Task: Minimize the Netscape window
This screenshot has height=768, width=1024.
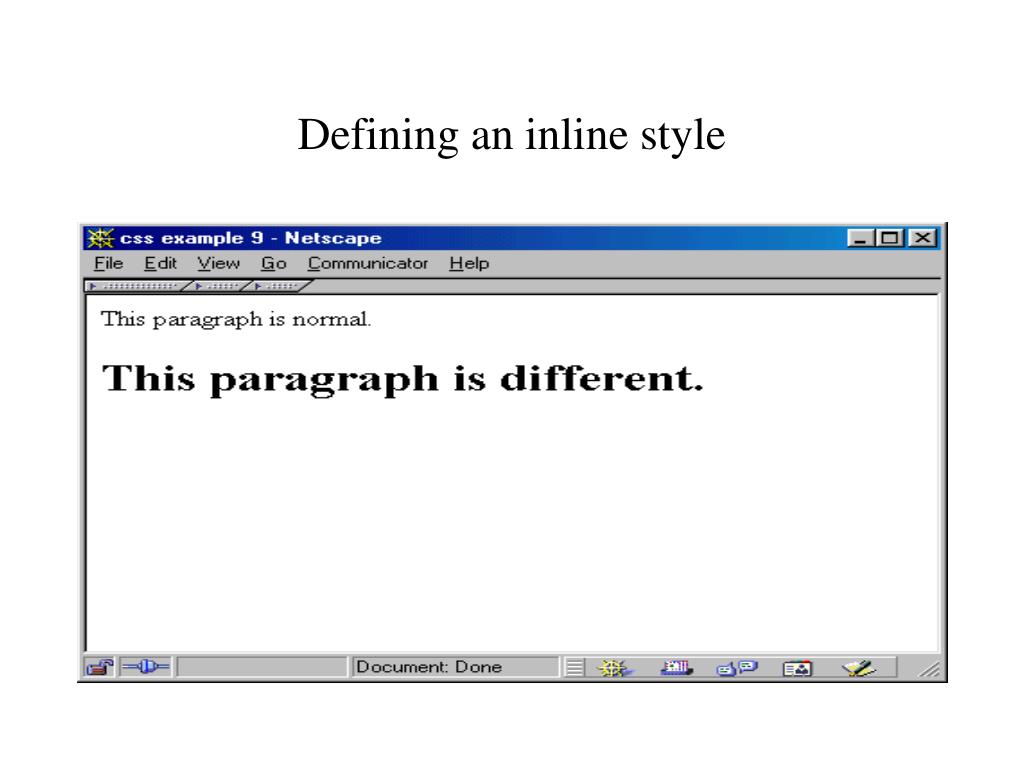Action: pos(860,238)
